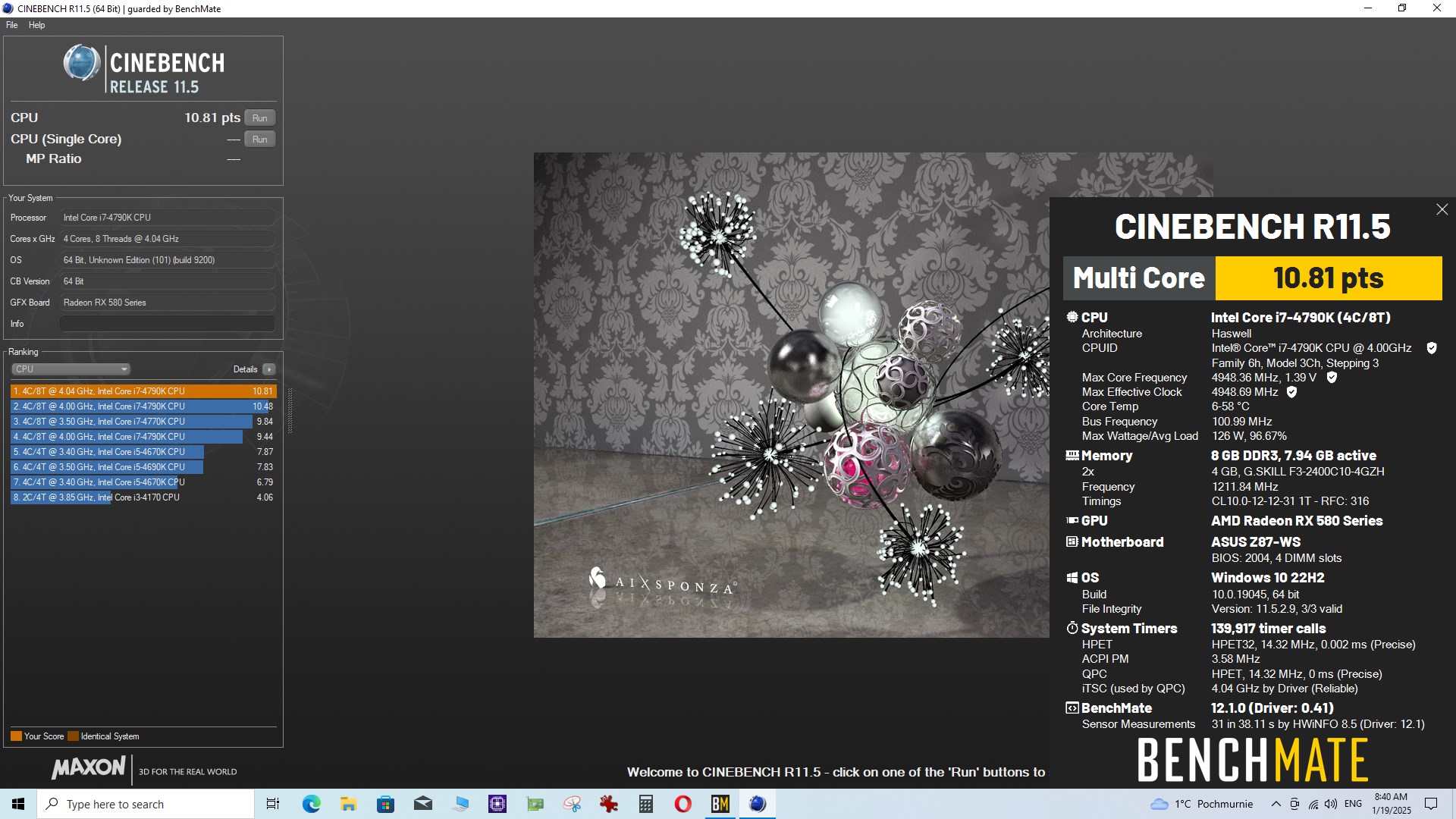Open File Explorer from taskbar
This screenshot has height=819, width=1456.
click(x=348, y=804)
